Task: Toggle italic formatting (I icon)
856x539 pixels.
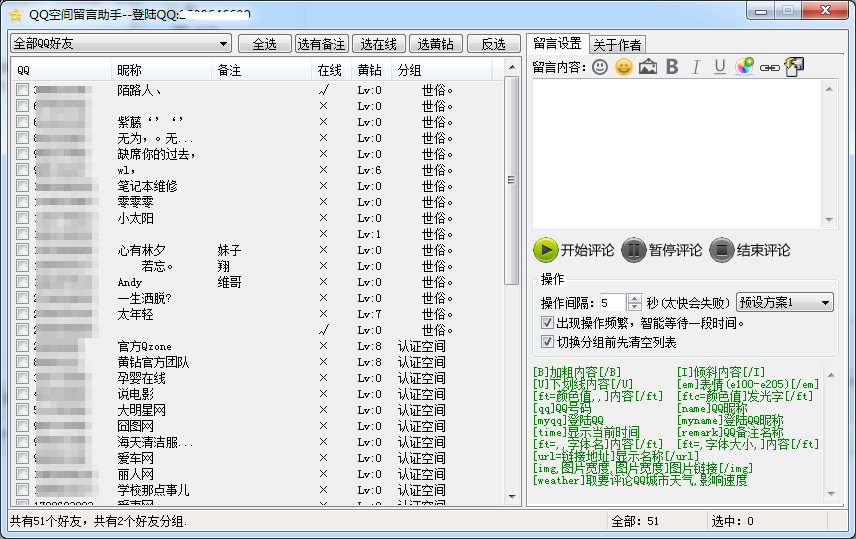Action: pos(696,67)
